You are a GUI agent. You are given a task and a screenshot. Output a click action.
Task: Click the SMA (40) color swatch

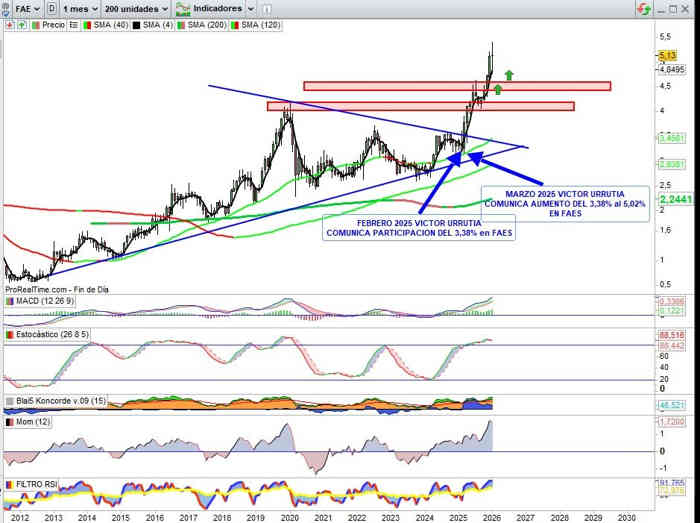pyautogui.click(x=88, y=23)
